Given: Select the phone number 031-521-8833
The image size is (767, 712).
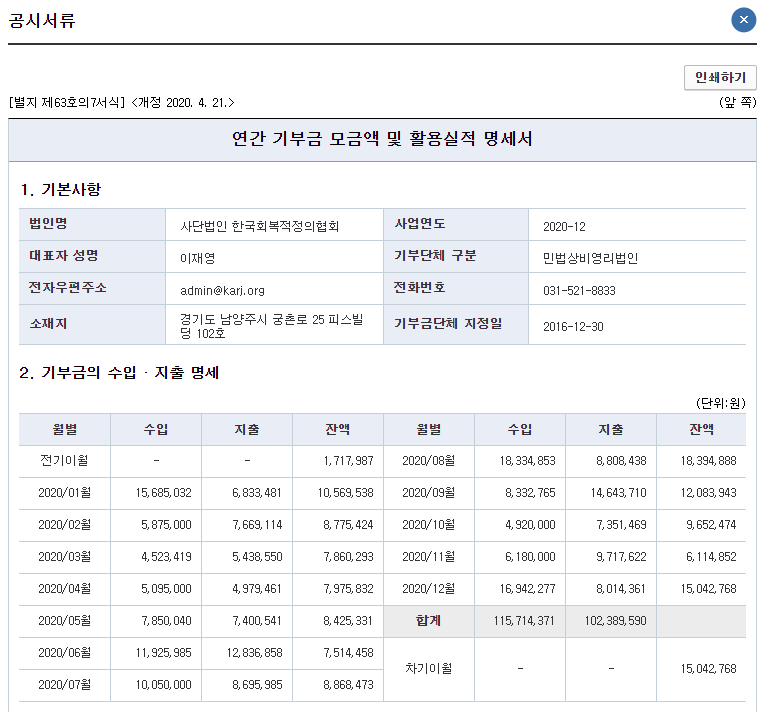Looking at the screenshot, I should tap(579, 290).
